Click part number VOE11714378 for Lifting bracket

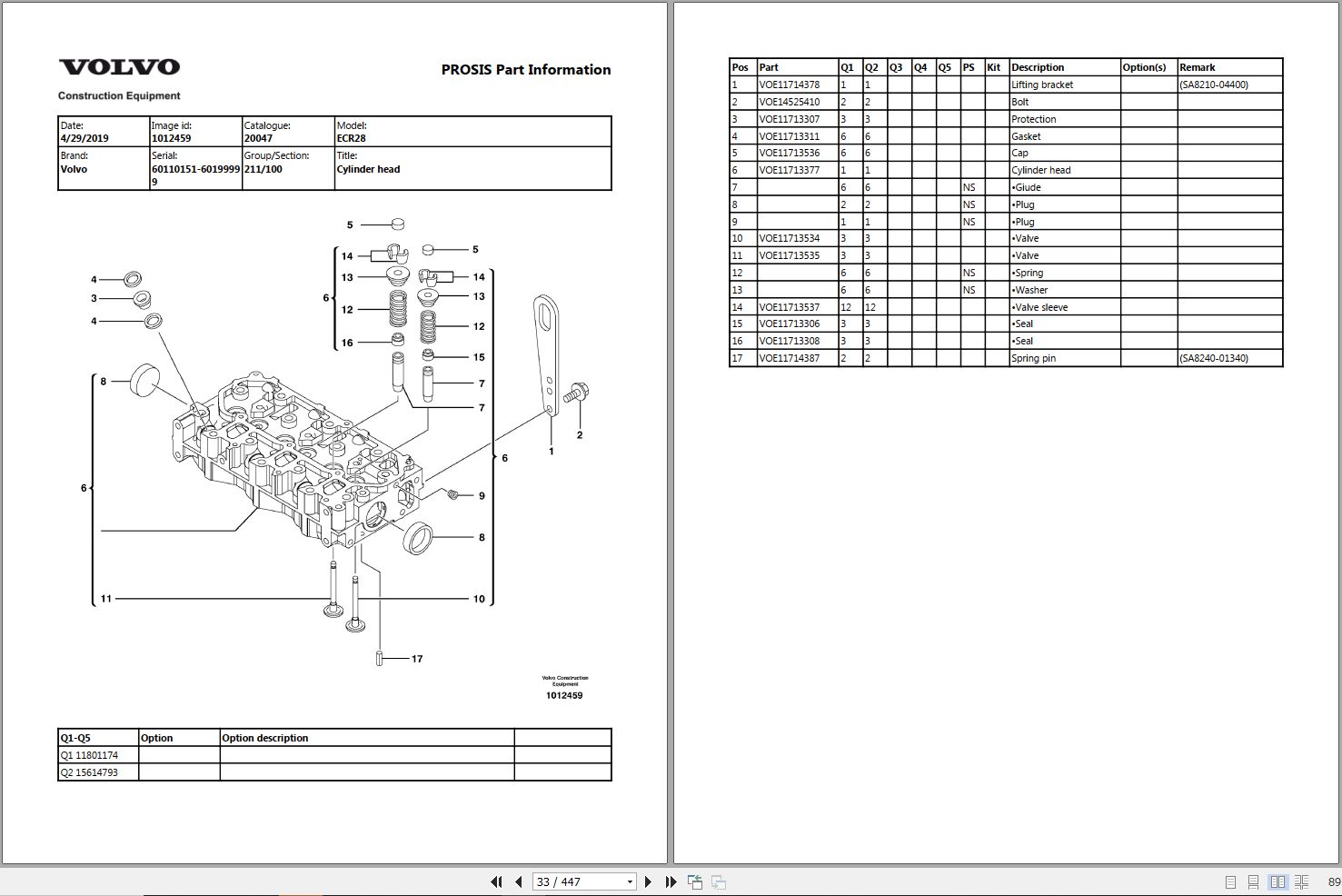click(x=789, y=85)
